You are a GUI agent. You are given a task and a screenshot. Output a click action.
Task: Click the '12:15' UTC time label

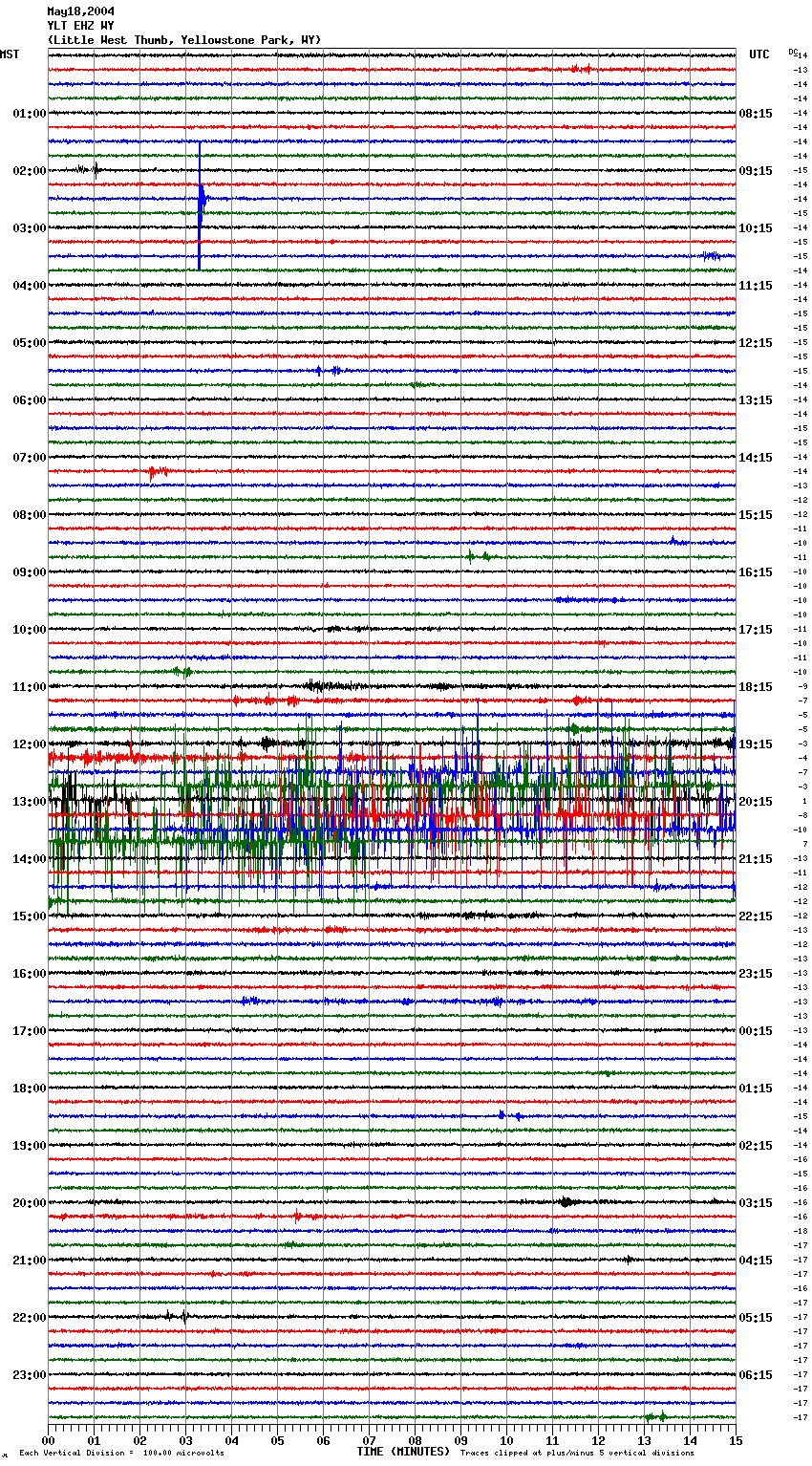click(756, 343)
